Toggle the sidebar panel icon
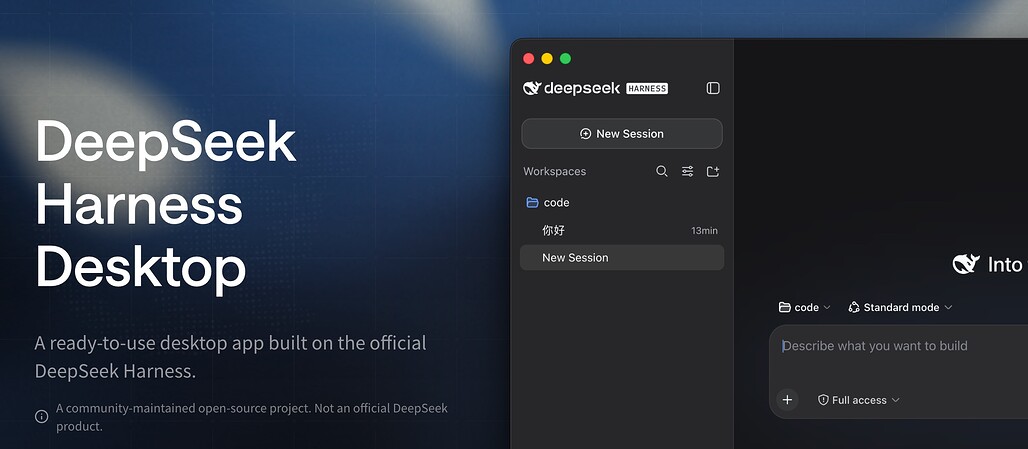1028x449 pixels. click(713, 88)
